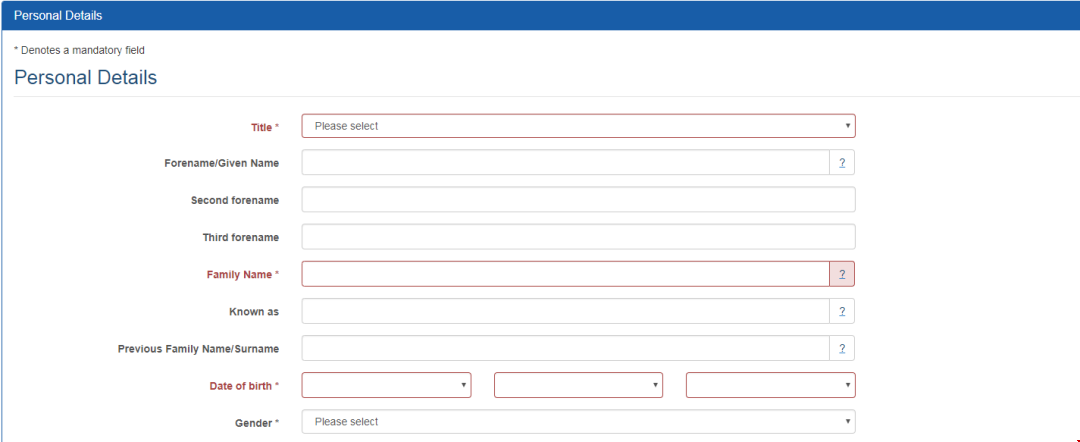This screenshot has width=1080, height=442.
Task: Focus the Known as input field
Action: tap(565, 311)
